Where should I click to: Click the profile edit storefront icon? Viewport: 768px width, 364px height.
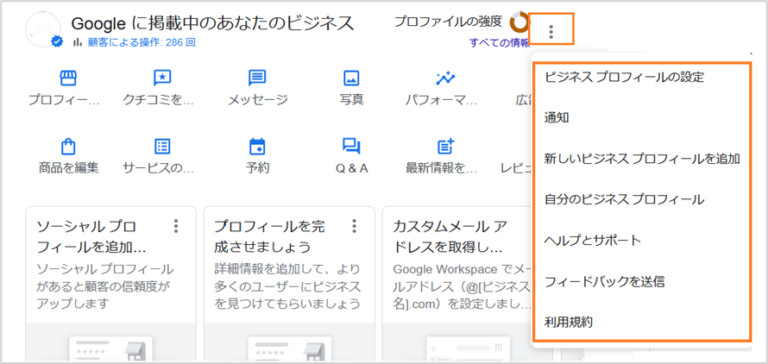[68, 77]
